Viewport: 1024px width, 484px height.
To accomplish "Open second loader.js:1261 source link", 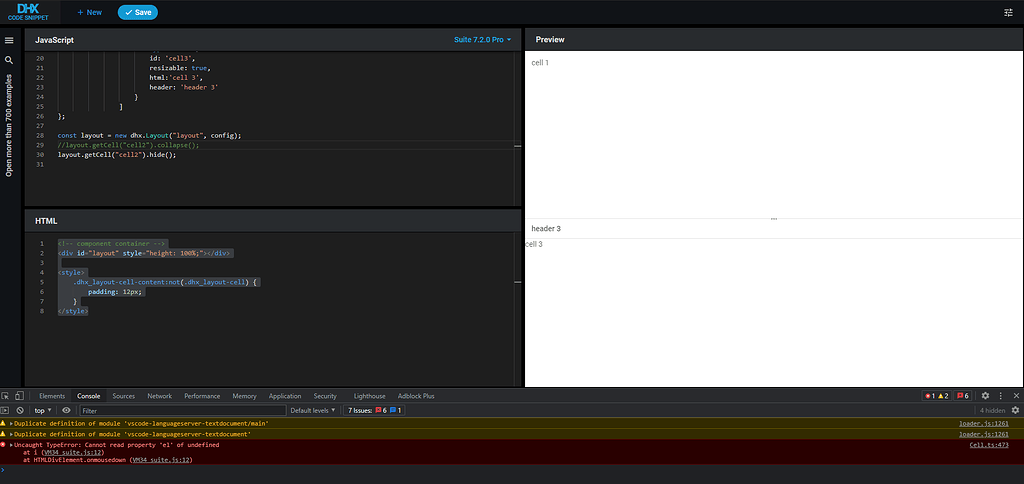I will click(984, 434).
